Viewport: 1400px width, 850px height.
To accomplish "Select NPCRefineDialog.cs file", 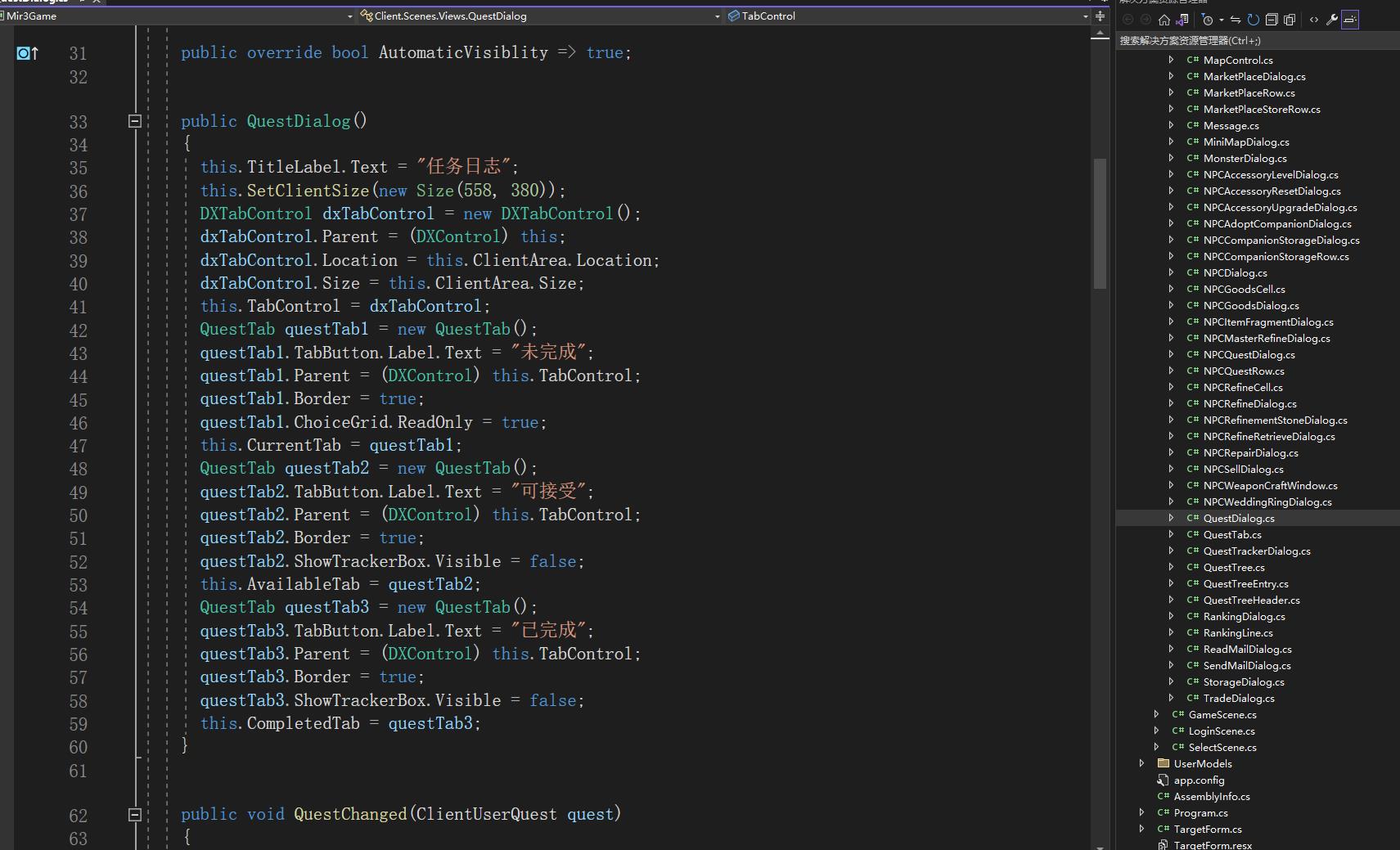I will [x=1250, y=403].
